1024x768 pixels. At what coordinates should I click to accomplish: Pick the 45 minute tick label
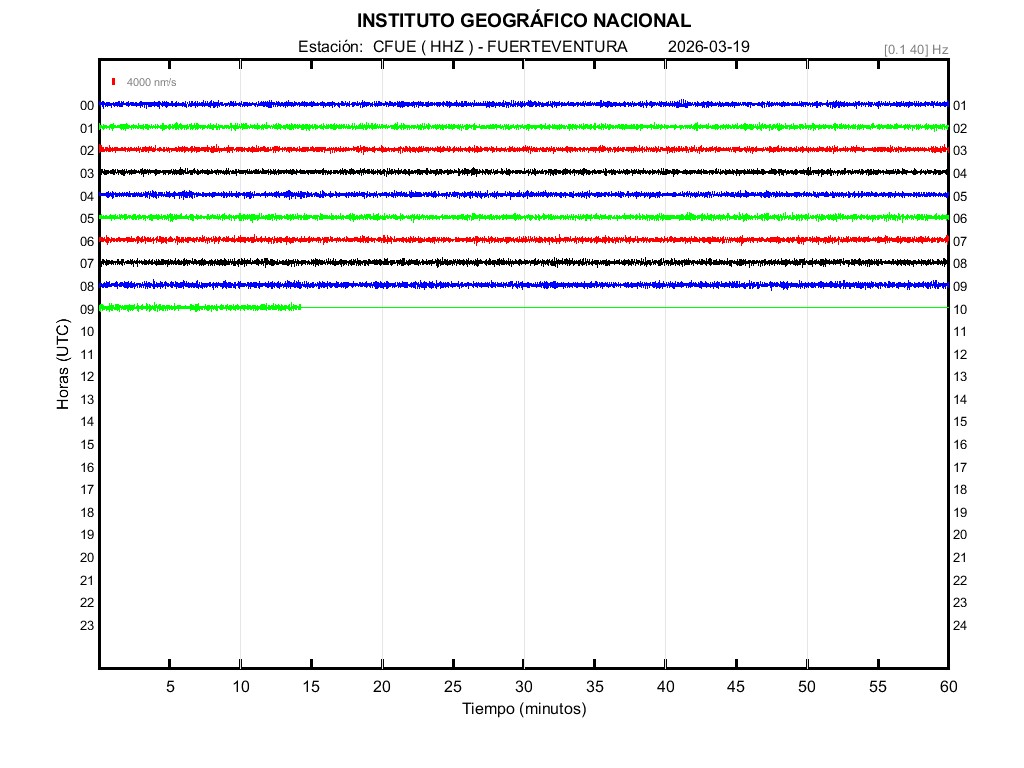click(736, 687)
